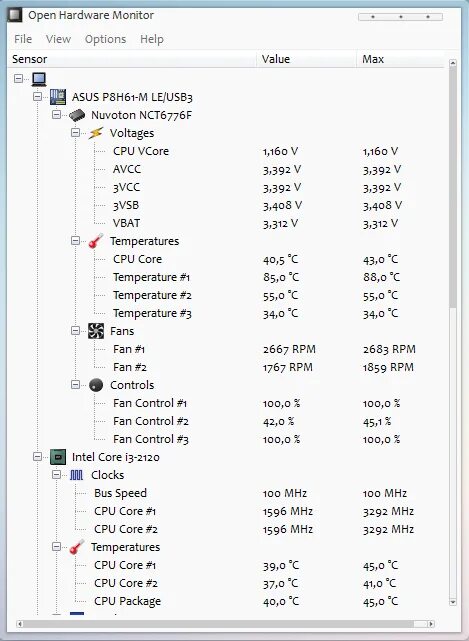
Task: Select the ASUS motherboard icon
Action: point(58,97)
